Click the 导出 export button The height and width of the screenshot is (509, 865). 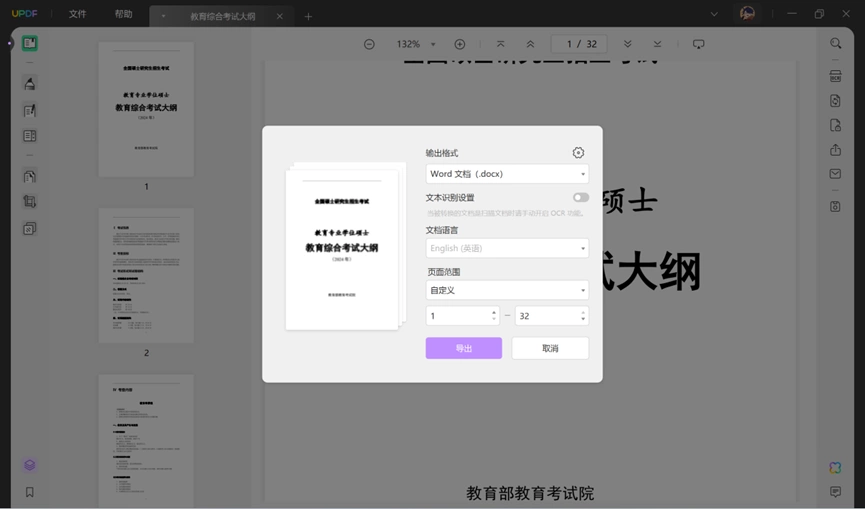pyautogui.click(x=463, y=348)
